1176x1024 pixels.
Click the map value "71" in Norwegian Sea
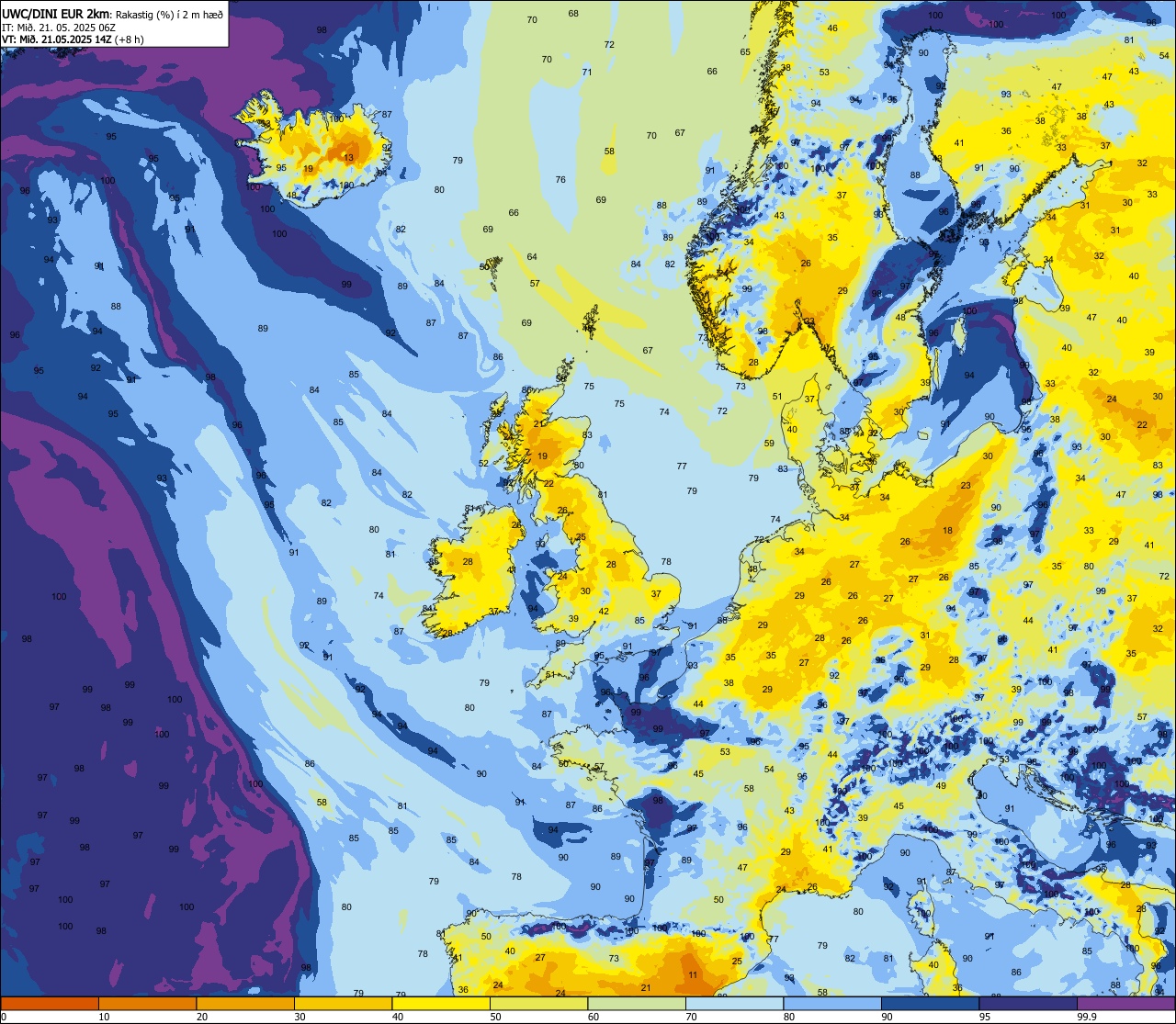587,73
